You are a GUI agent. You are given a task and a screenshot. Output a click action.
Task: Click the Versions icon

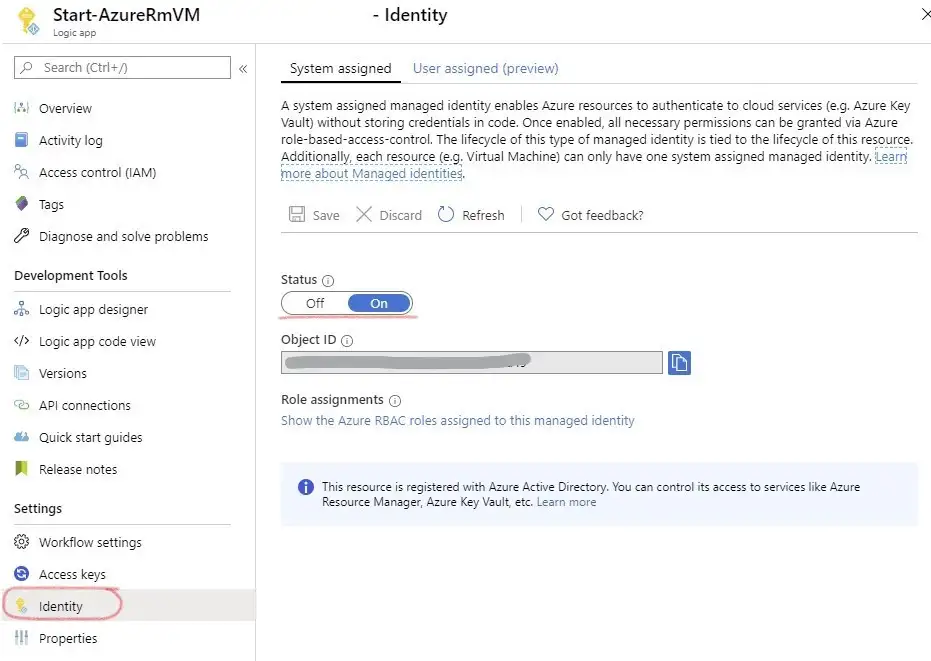pos(21,372)
